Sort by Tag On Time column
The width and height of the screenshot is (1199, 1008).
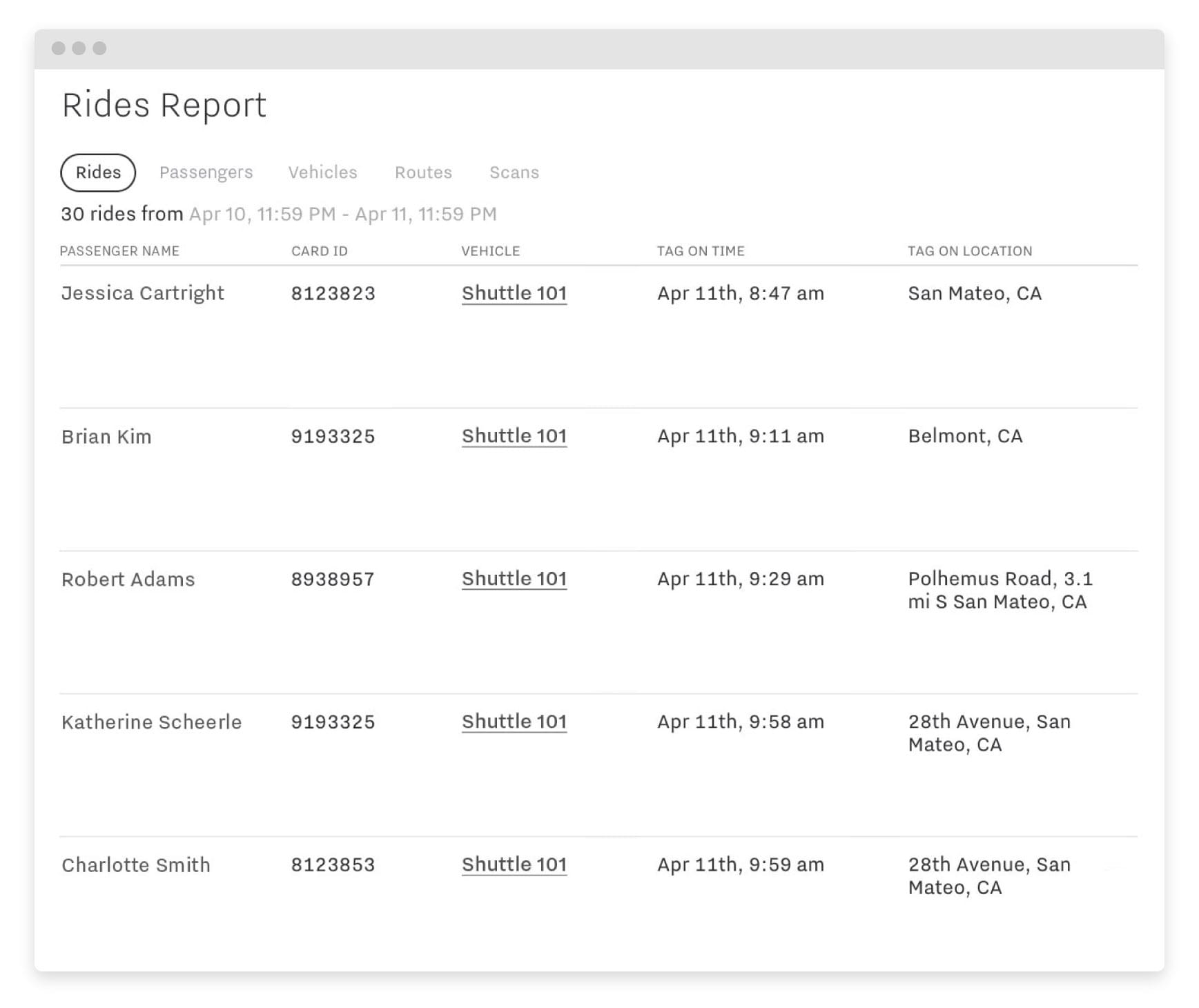701,251
